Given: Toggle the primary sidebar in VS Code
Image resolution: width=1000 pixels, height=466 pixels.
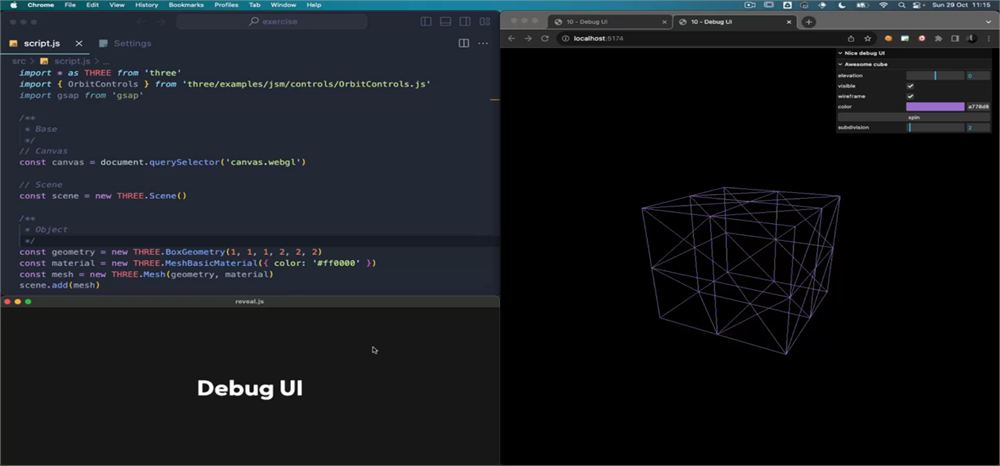Looking at the screenshot, I should 426,22.
